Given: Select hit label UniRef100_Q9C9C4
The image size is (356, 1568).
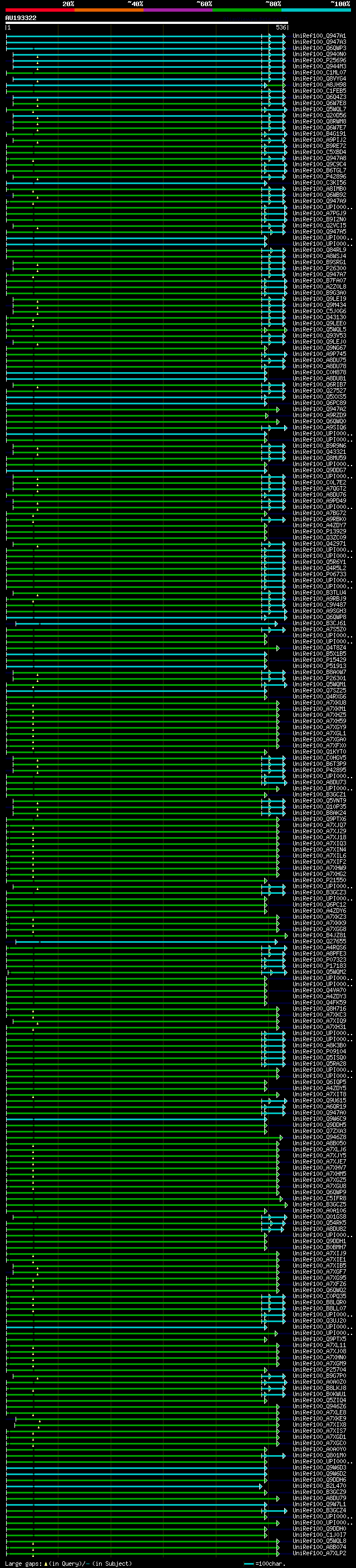Looking at the screenshot, I should click(319, 164).
